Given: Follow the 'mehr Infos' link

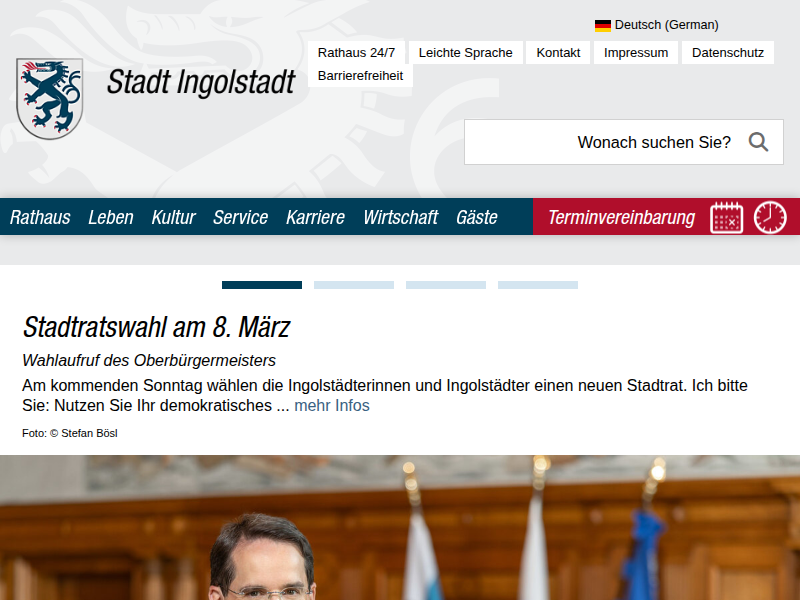Looking at the screenshot, I should 331,406.
